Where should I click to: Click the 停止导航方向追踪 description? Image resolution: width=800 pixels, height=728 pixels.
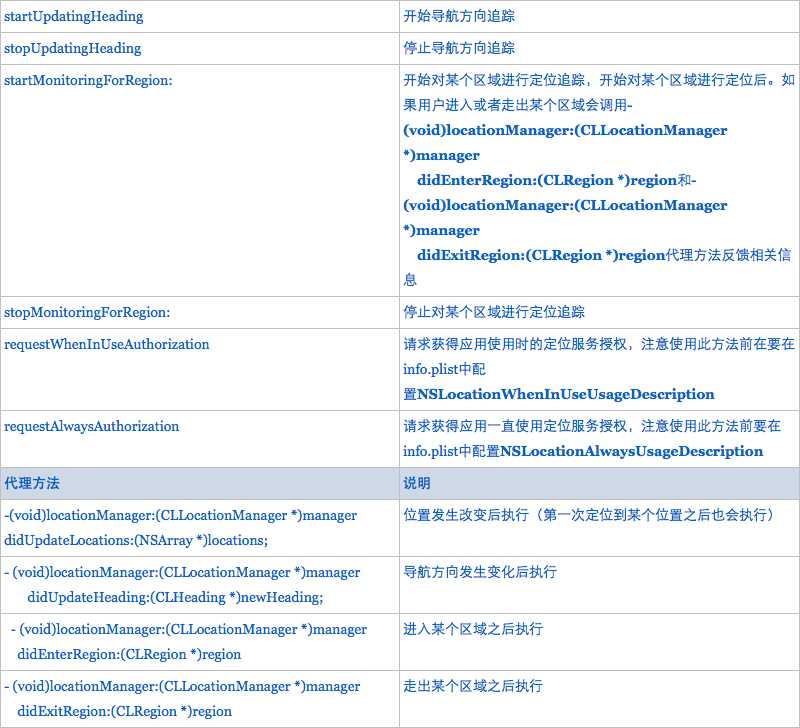[x=459, y=48]
